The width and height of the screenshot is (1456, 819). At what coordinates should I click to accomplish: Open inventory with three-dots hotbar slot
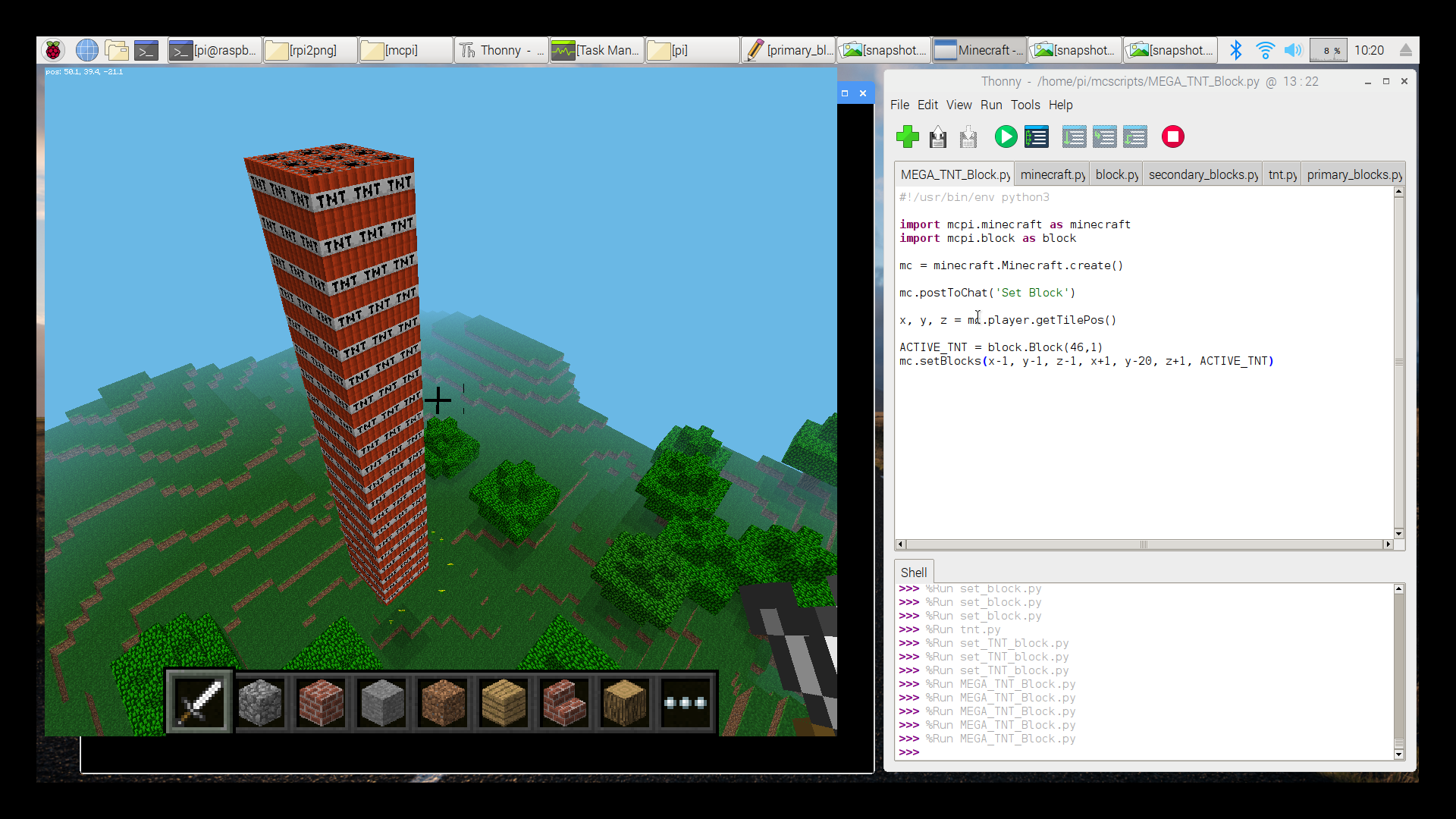tap(685, 702)
